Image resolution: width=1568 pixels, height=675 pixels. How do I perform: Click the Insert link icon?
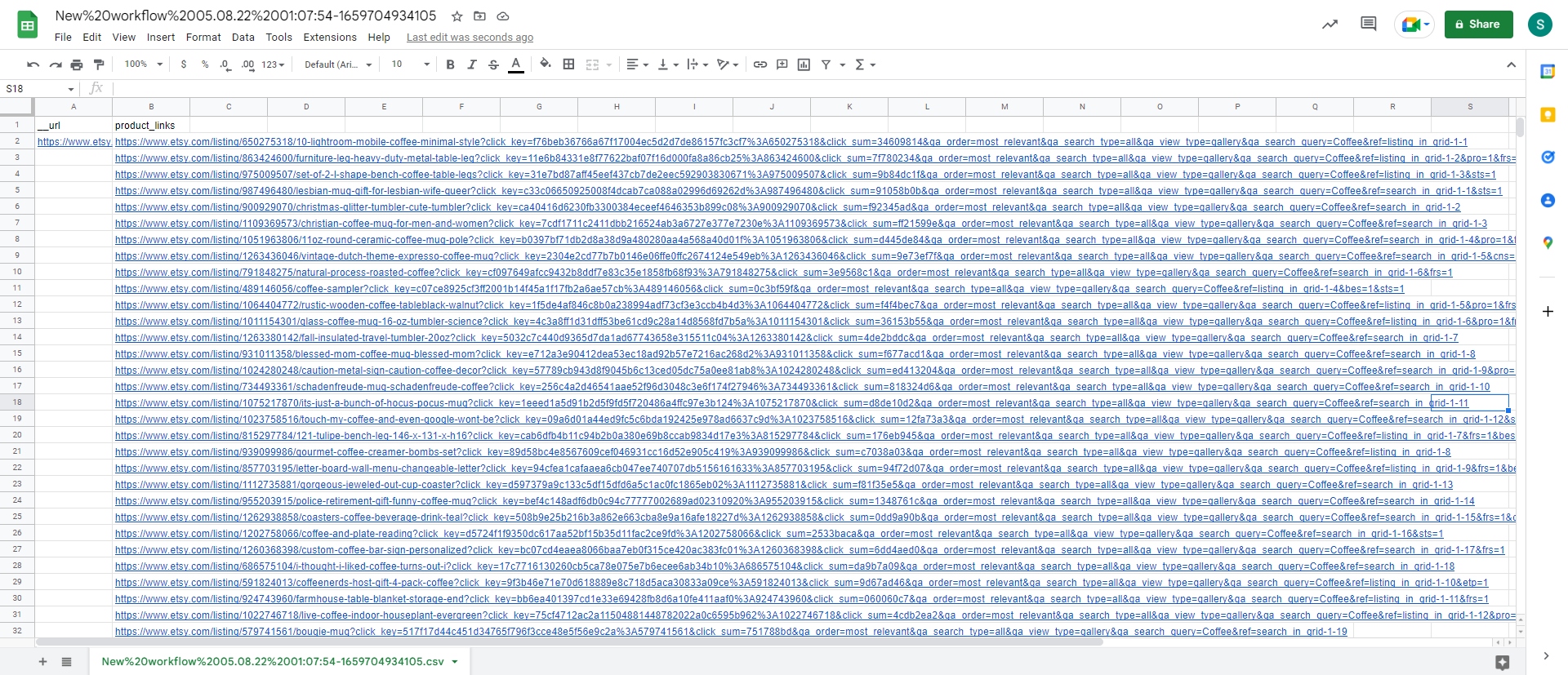[759, 64]
